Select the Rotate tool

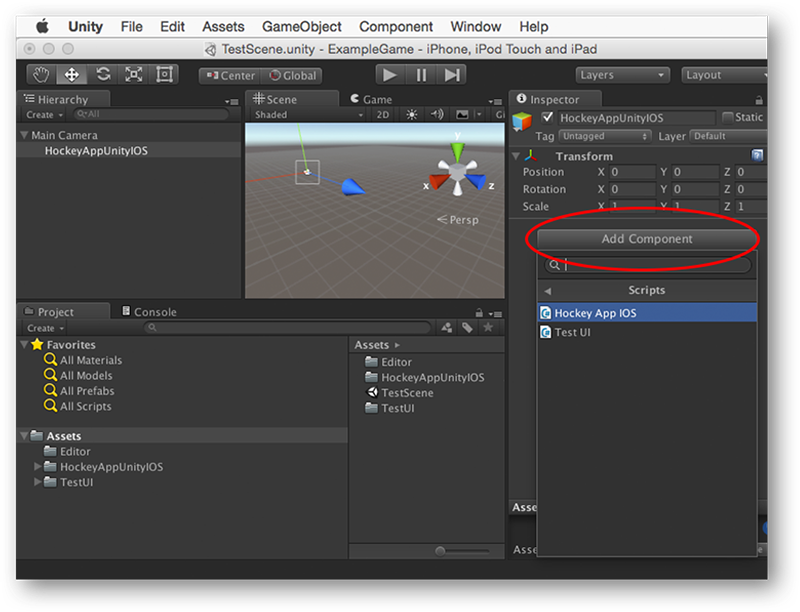point(103,75)
